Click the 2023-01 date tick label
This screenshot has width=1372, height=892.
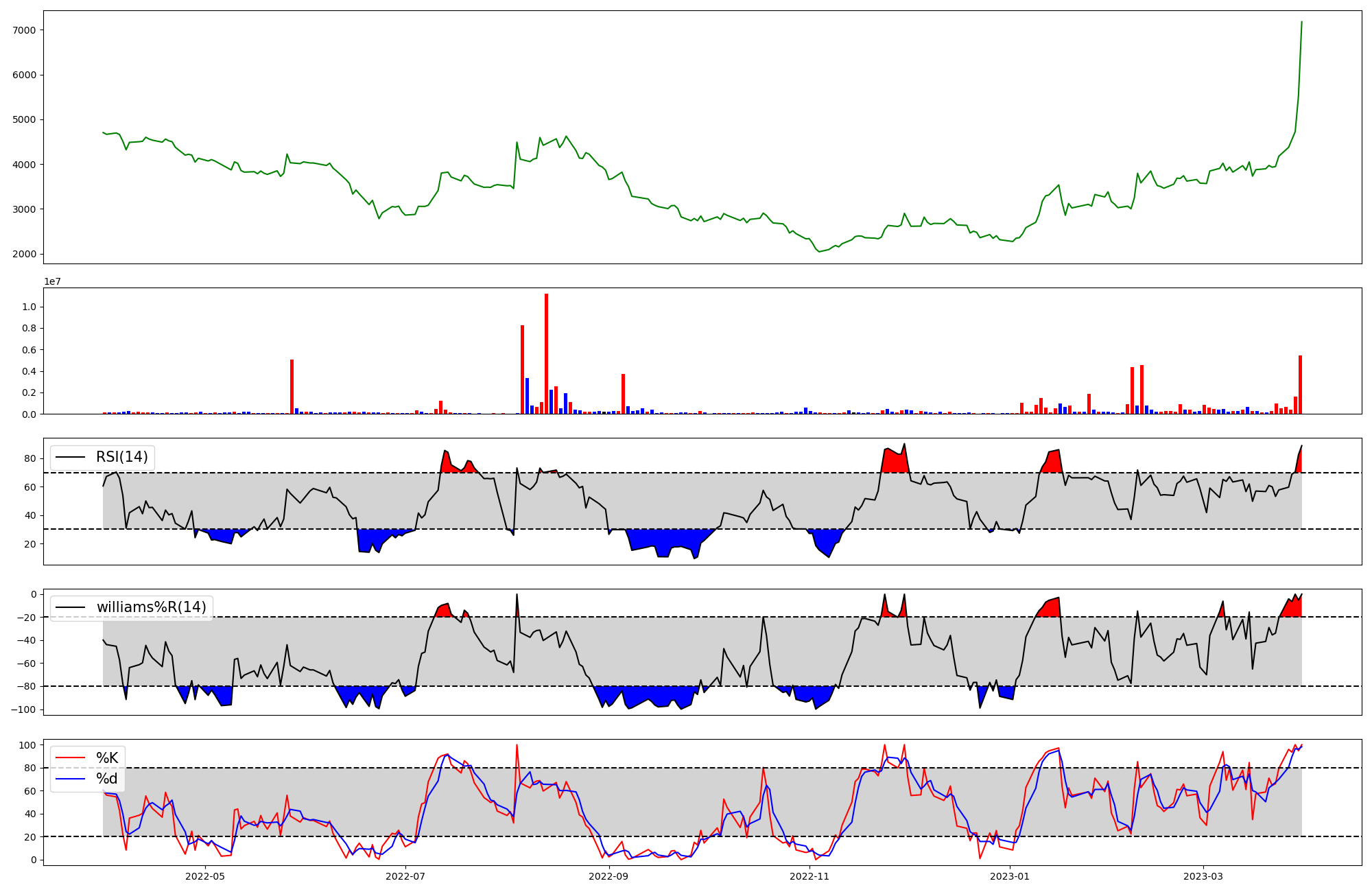[1010, 876]
